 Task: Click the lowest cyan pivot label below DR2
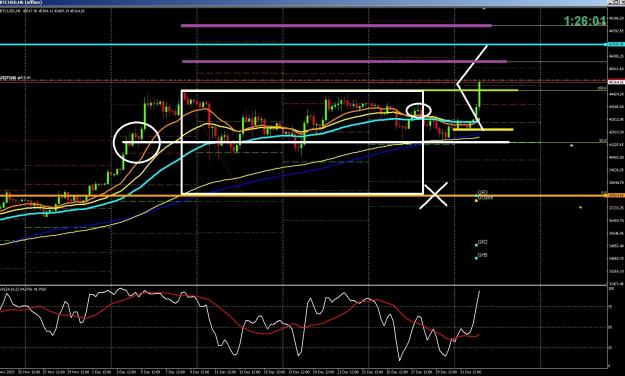point(483,255)
